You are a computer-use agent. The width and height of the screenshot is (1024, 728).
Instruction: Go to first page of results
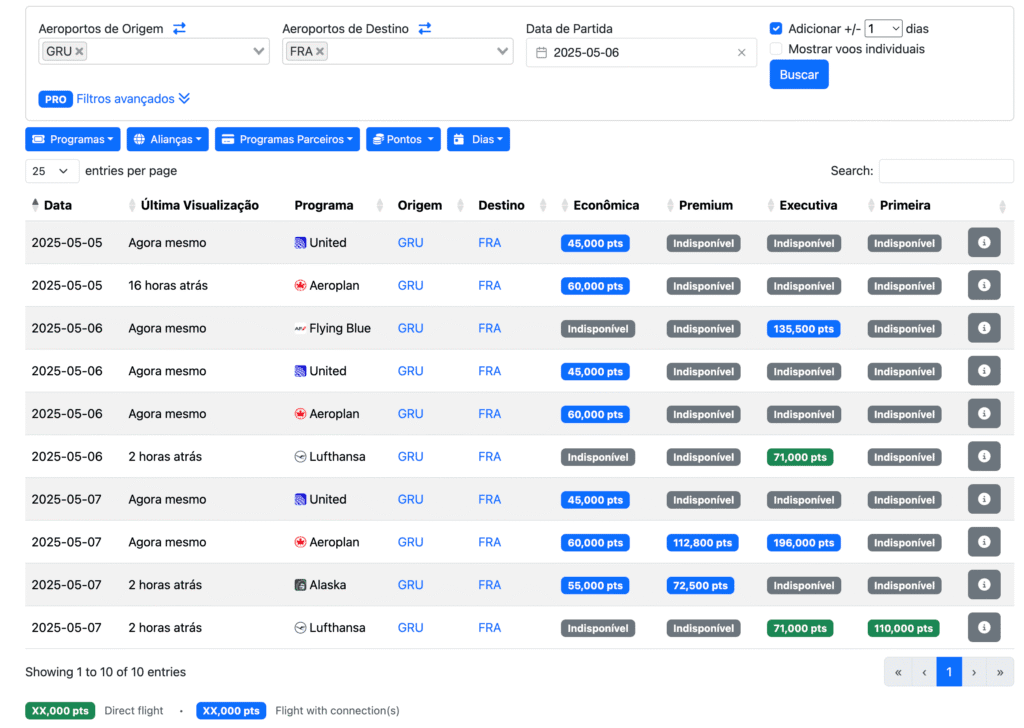coord(898,672)
